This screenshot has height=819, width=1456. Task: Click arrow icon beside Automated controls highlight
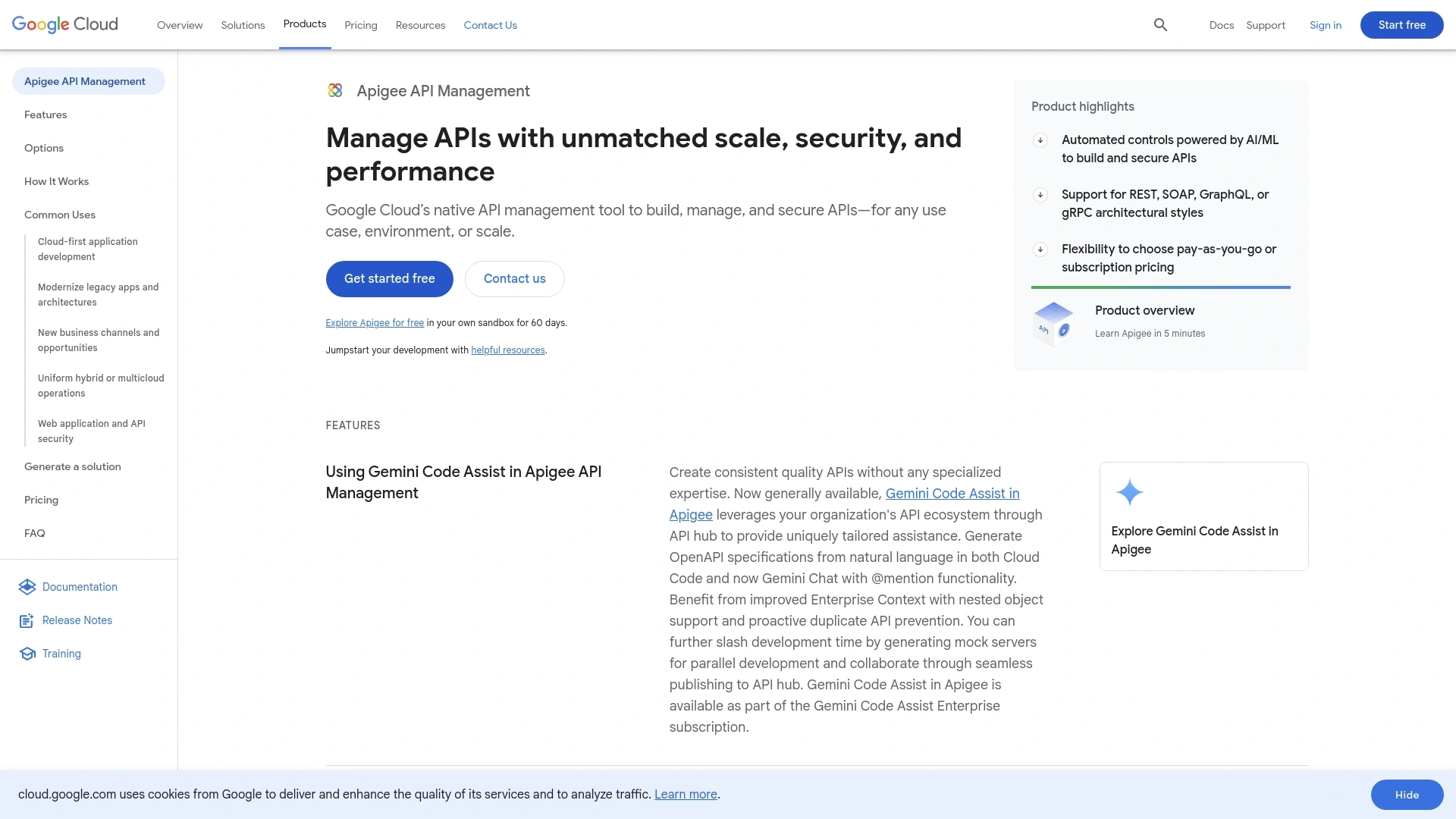coord(1040,140)
